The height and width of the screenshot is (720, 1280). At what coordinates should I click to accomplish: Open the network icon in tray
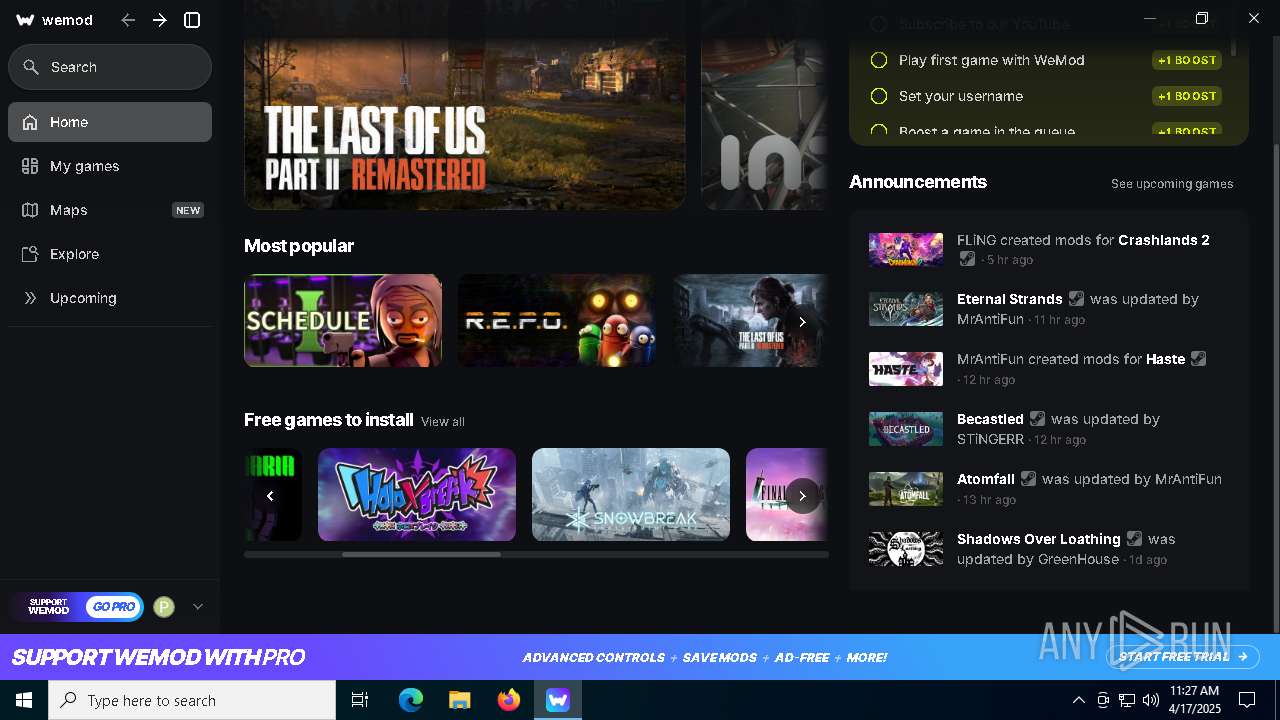click(1127, 700)
